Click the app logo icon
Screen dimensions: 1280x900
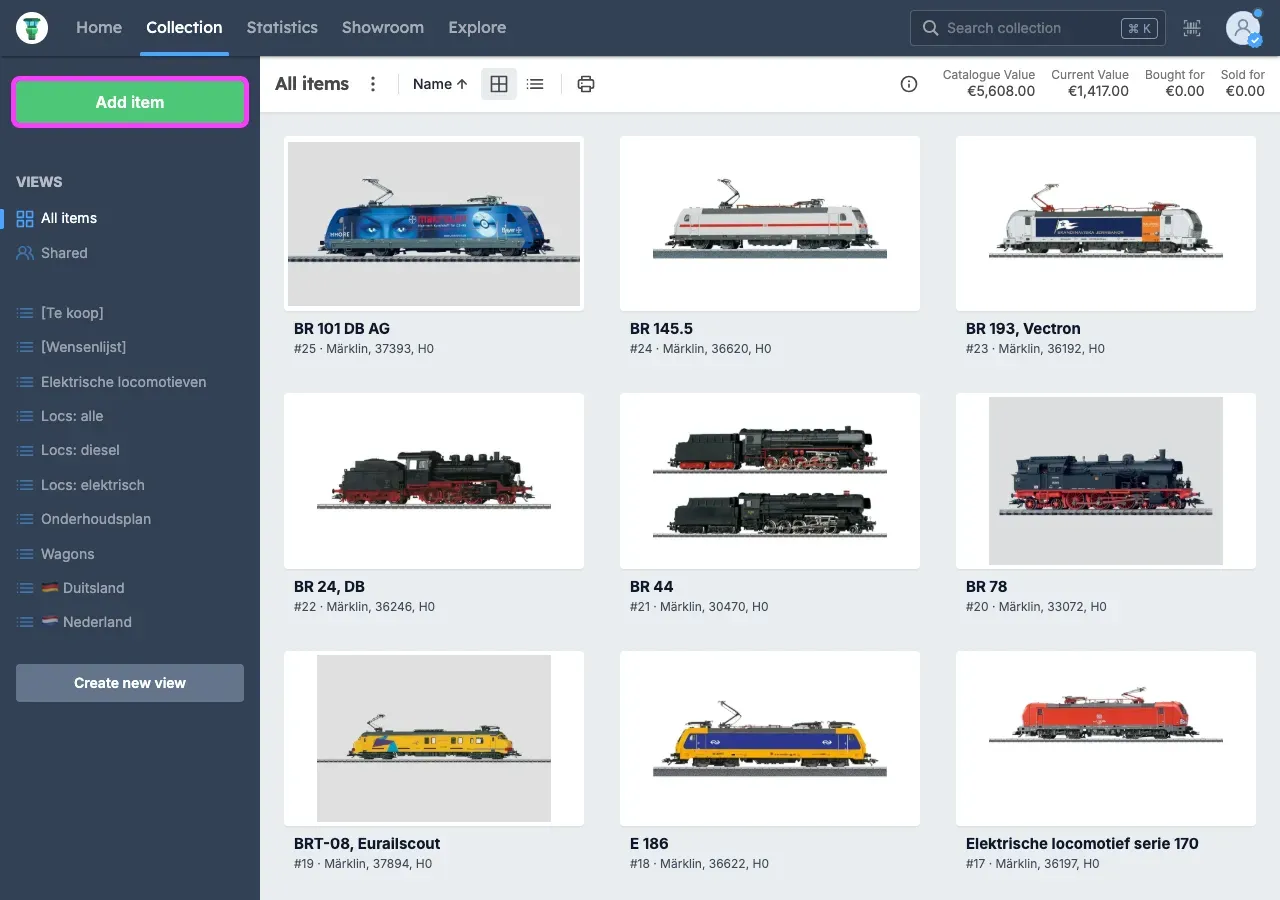33,28
